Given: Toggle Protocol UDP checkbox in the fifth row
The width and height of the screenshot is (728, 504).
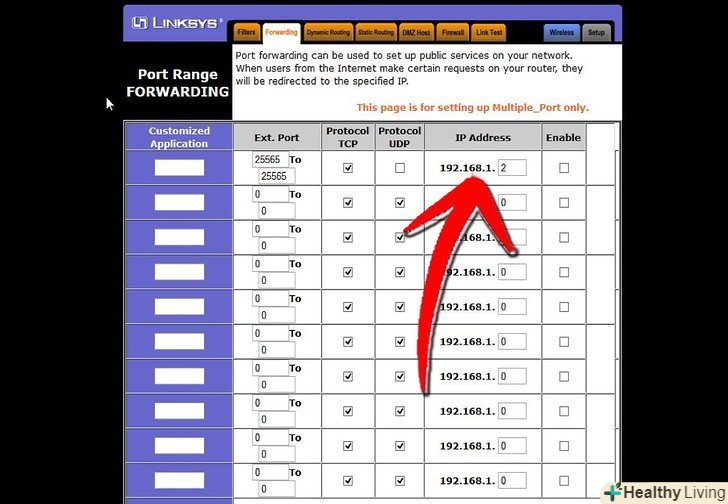Looking at the screenshot, I should [400, 307].
